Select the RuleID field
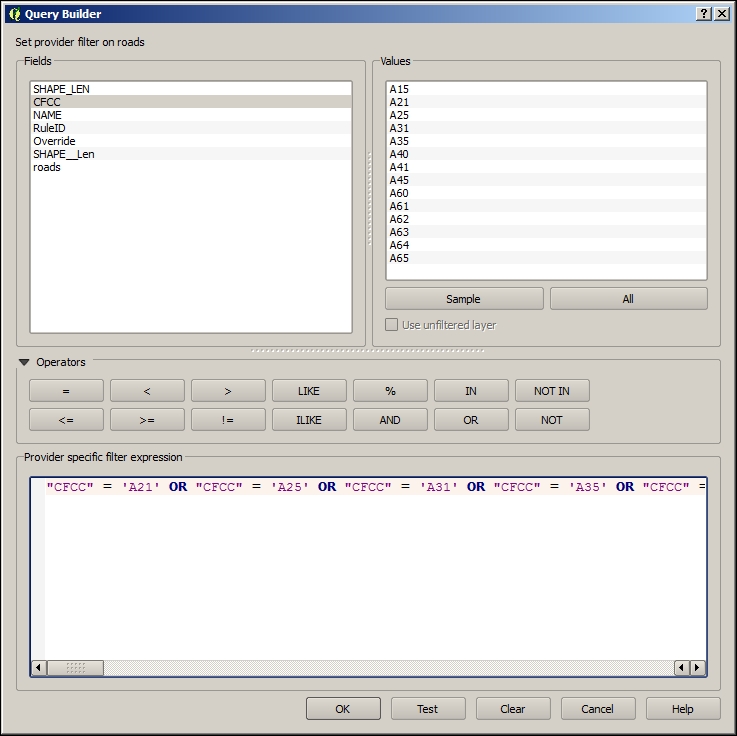Image resolution: width=737 pixels, height=736 pixels. click(x=191, y=128)
